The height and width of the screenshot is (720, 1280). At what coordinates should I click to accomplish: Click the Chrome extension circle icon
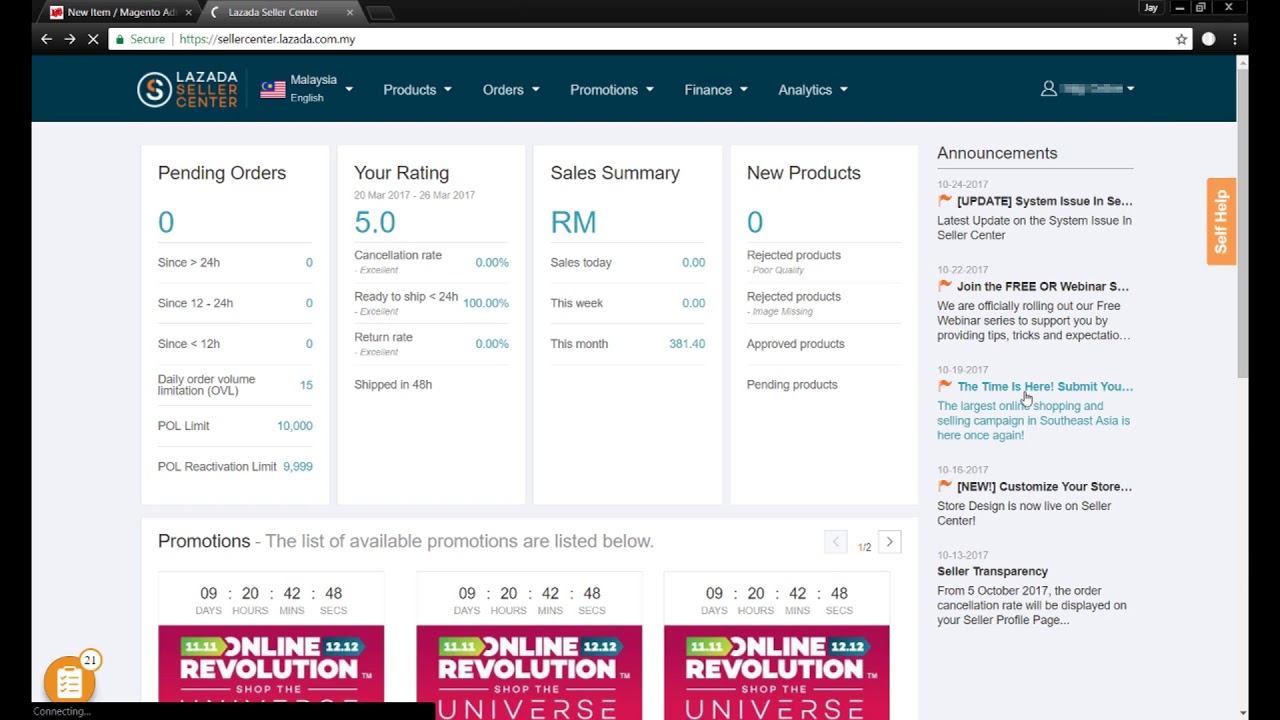click(1208, 39)
